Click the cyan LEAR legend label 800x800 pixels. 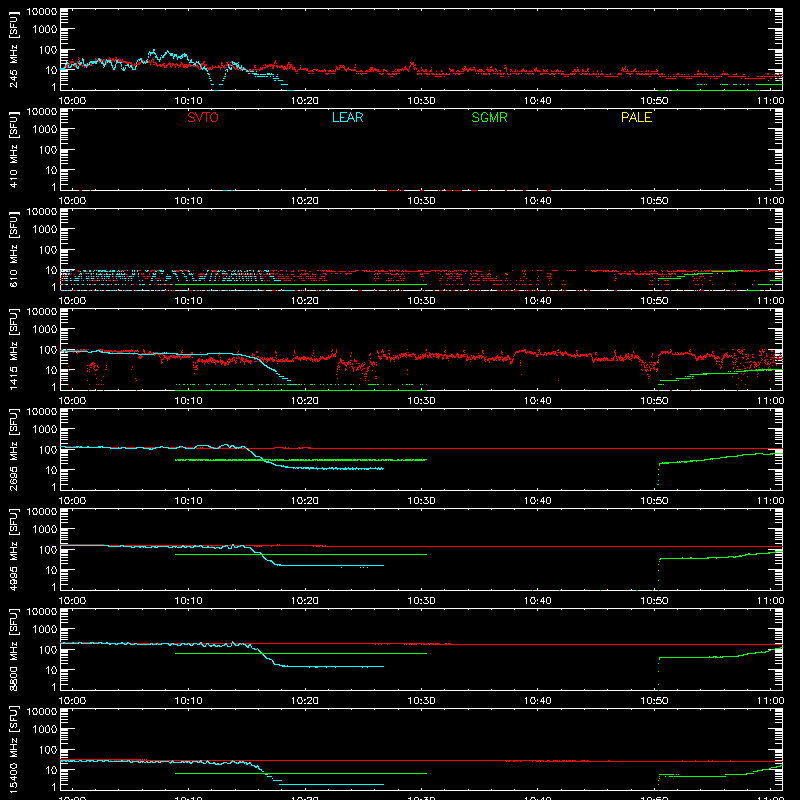[x=347, y=117]
